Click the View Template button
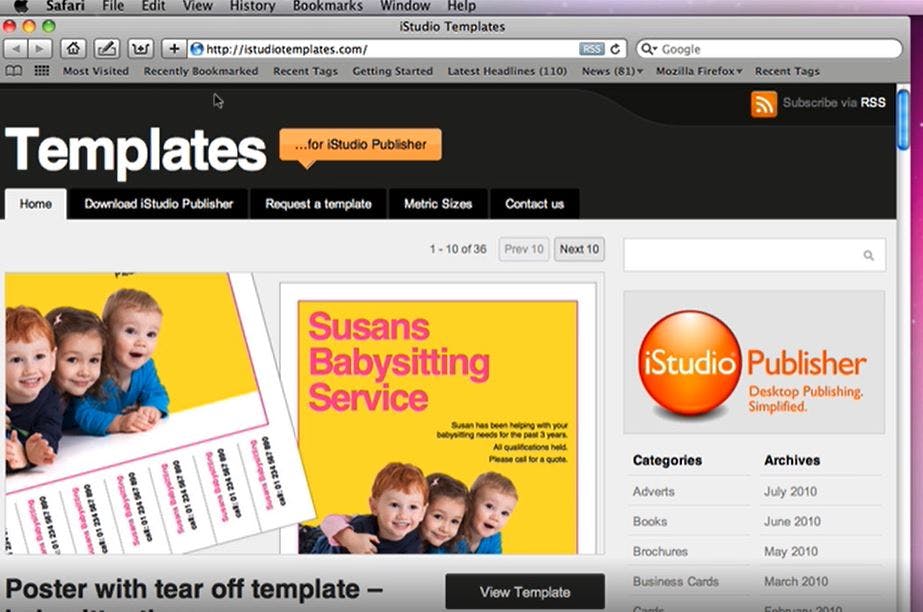 pos(525,592)
